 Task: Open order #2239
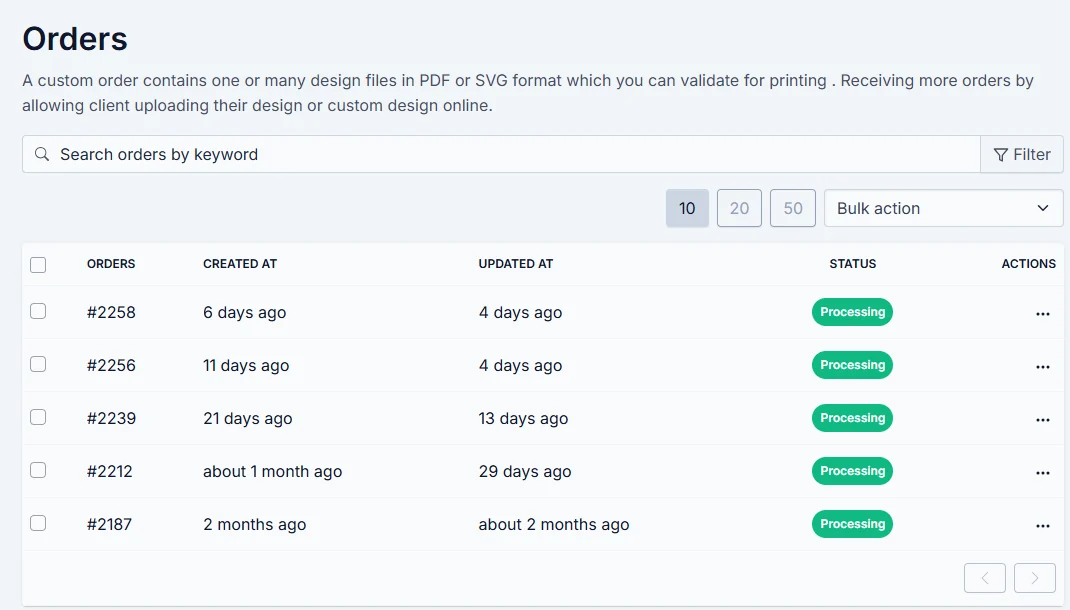pyautogui.click(x=111, y=418)
